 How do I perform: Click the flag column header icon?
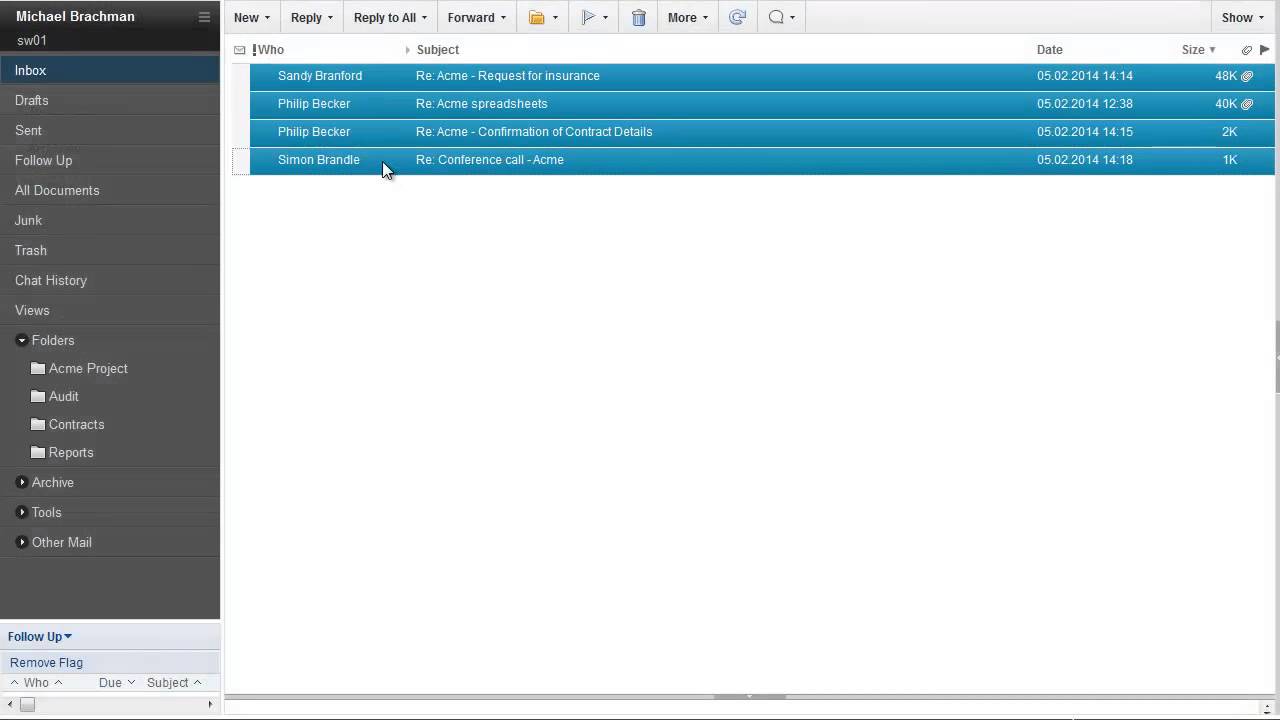pyautogui.click(x=1264, y=49)
